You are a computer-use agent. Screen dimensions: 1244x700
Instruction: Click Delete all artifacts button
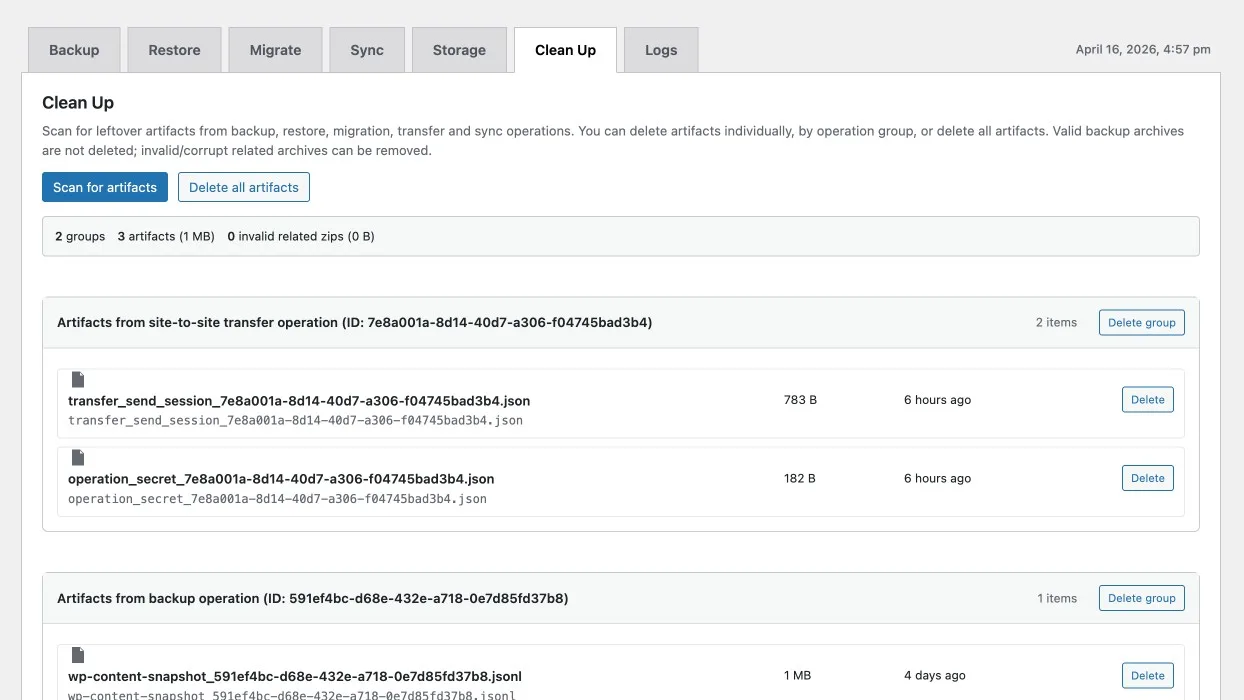[x=244, y=187]
